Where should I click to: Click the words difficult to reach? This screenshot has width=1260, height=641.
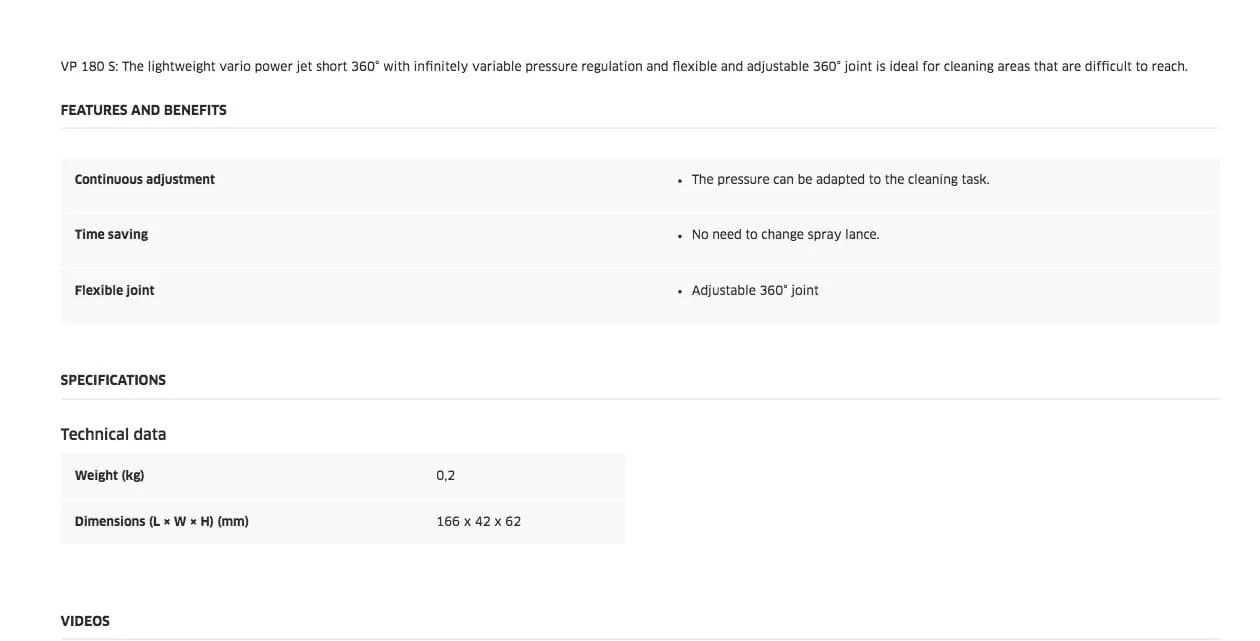tap(1135, 66)
